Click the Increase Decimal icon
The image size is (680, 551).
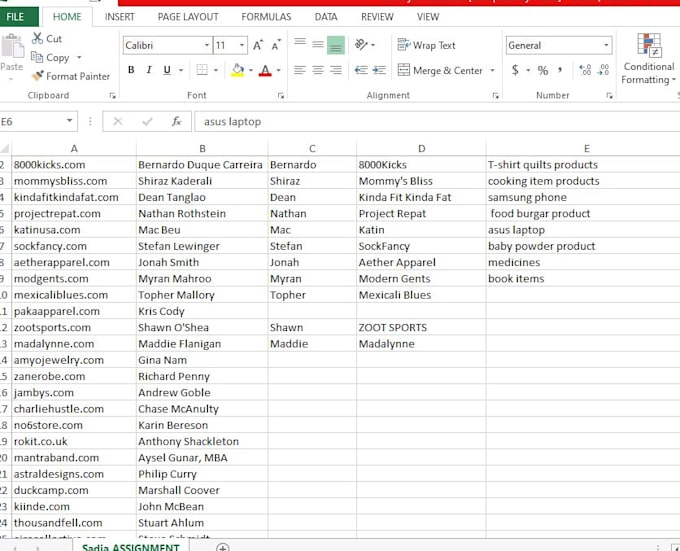tap(585, 70)
